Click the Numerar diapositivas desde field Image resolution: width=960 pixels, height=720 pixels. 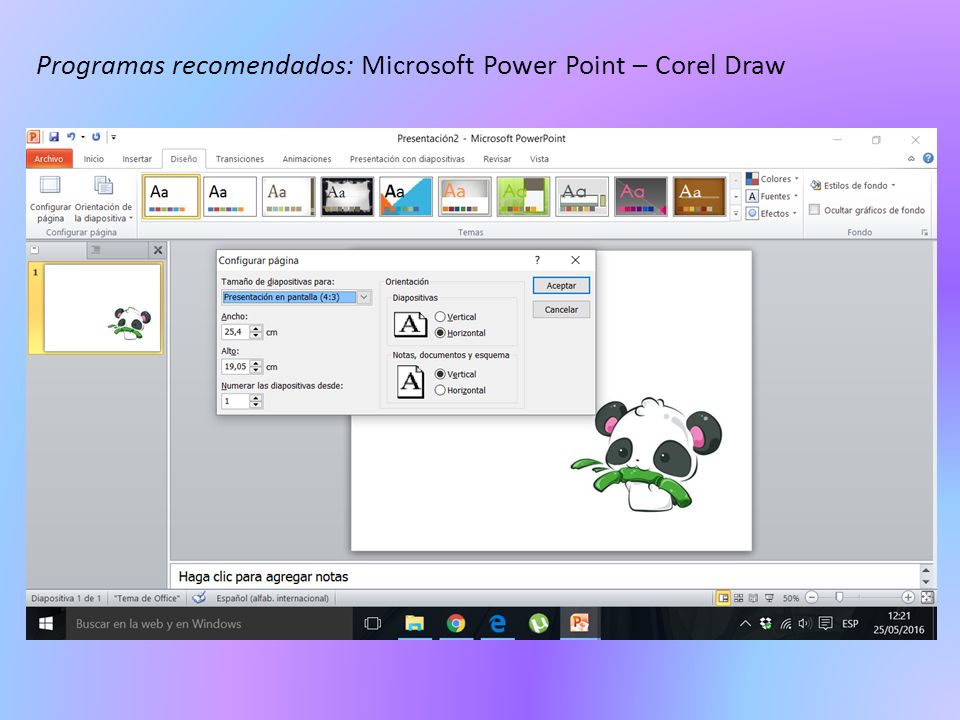point(236,401)
